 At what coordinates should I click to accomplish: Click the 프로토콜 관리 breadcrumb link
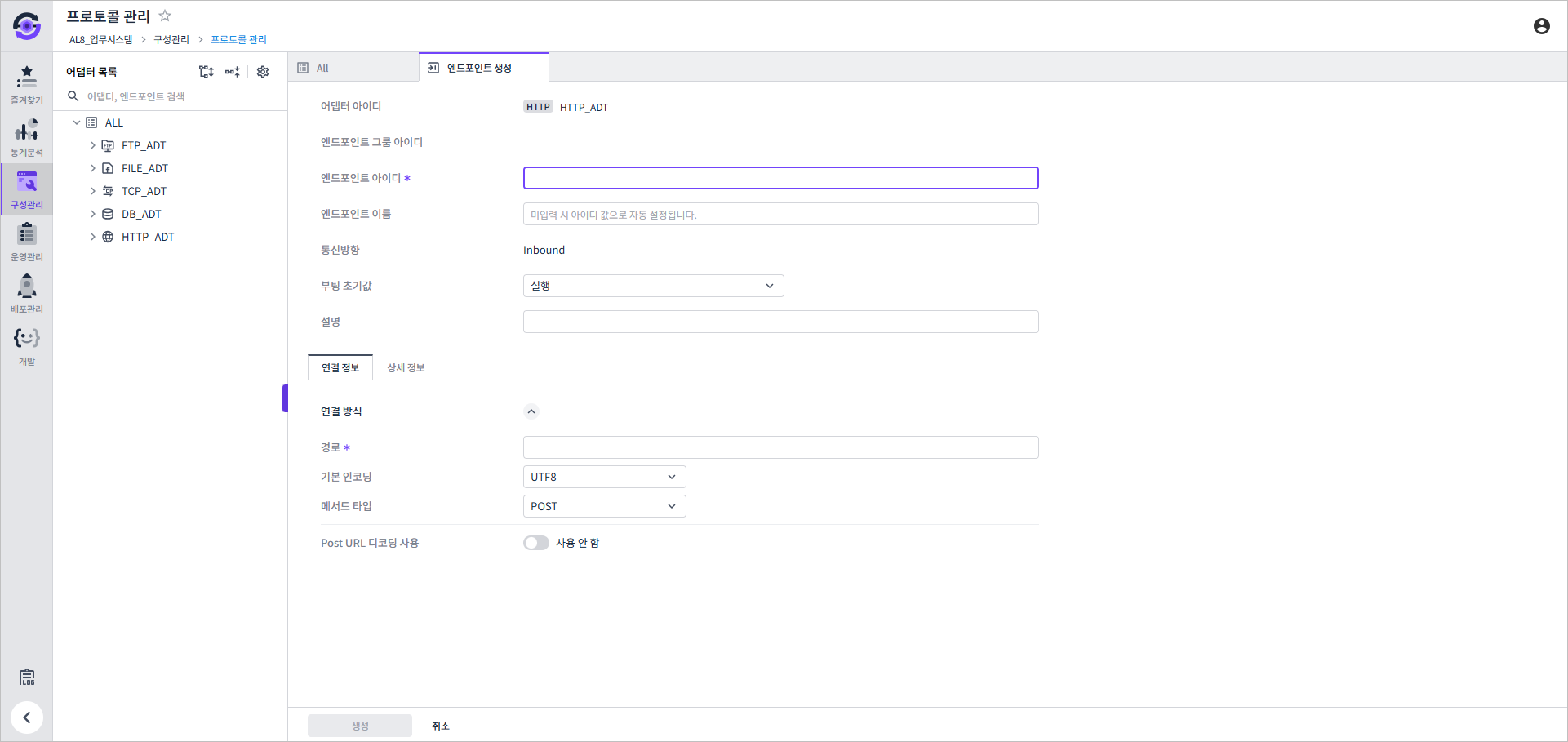pos(238,39)
